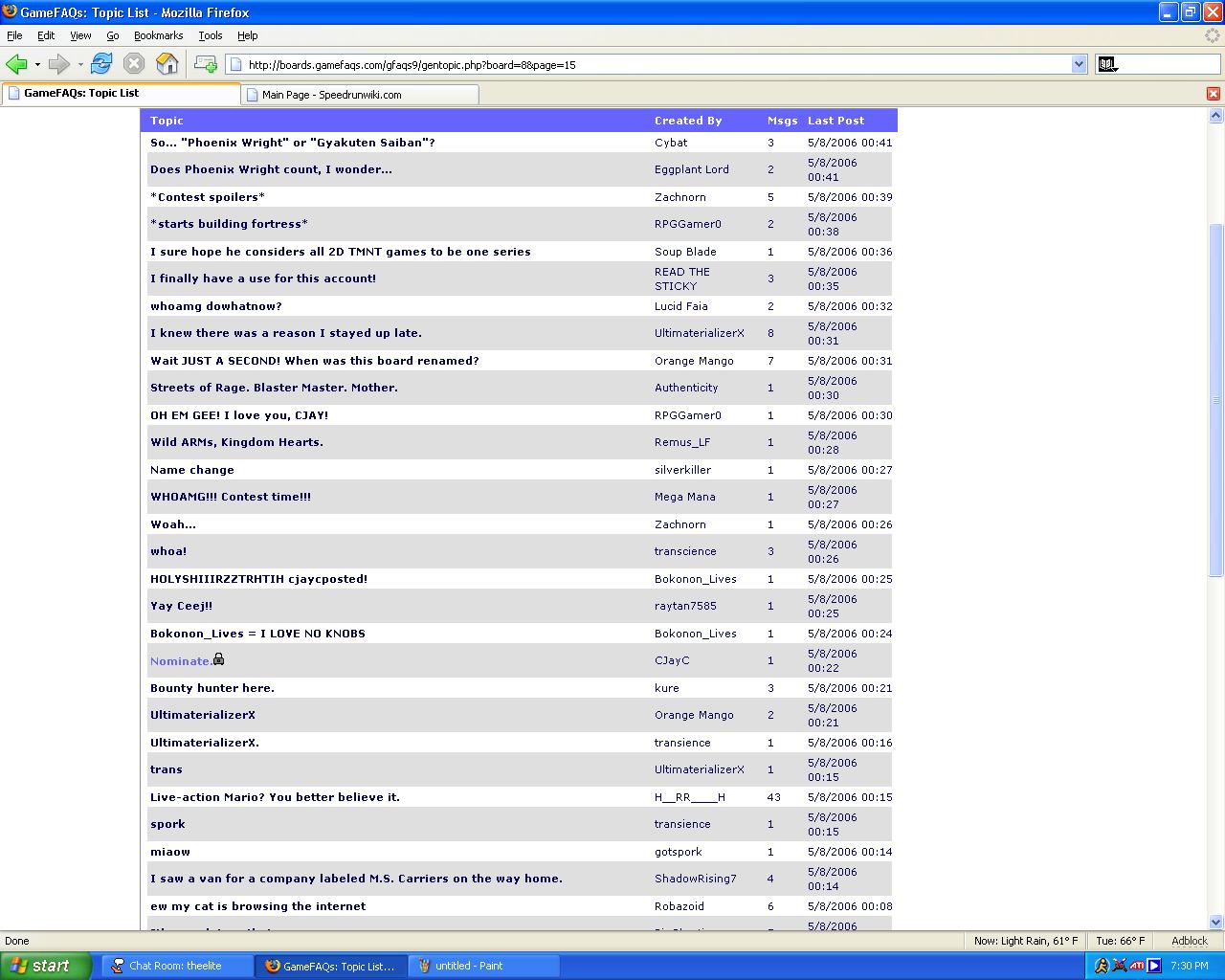Reload the page with the blue refresh icon
This screenshot has height=980, width=1225.
point(101,64)
